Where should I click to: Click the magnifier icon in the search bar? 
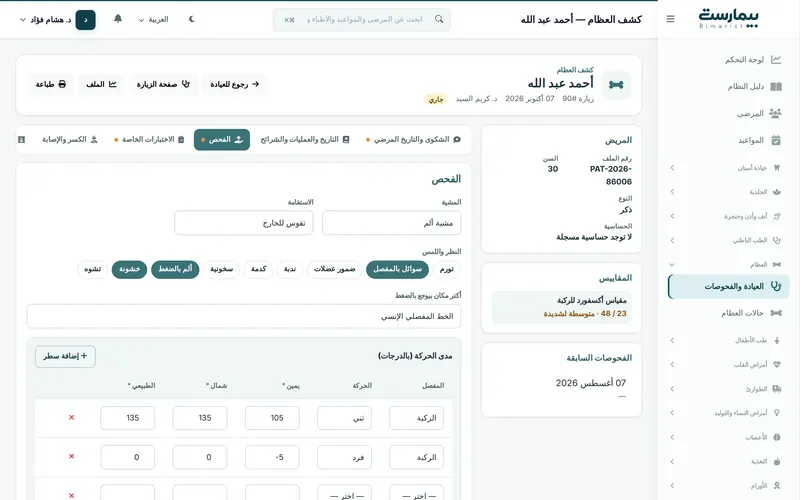(439, 19)
